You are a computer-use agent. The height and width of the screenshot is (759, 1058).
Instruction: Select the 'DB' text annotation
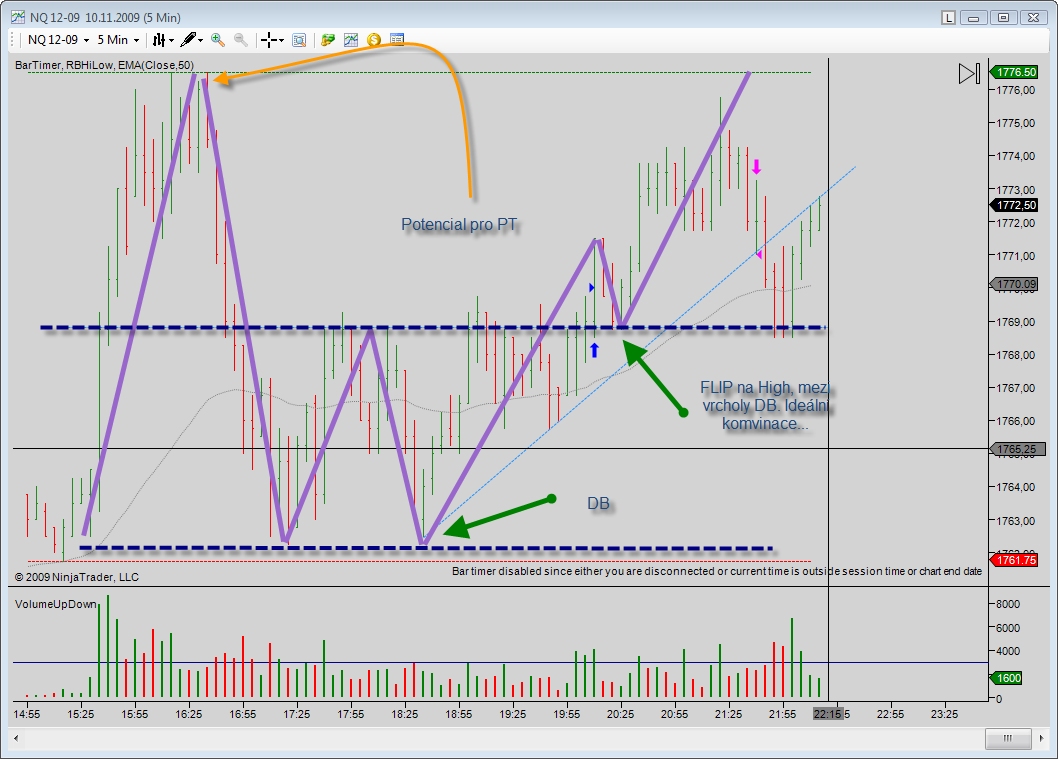coord(598,504)
